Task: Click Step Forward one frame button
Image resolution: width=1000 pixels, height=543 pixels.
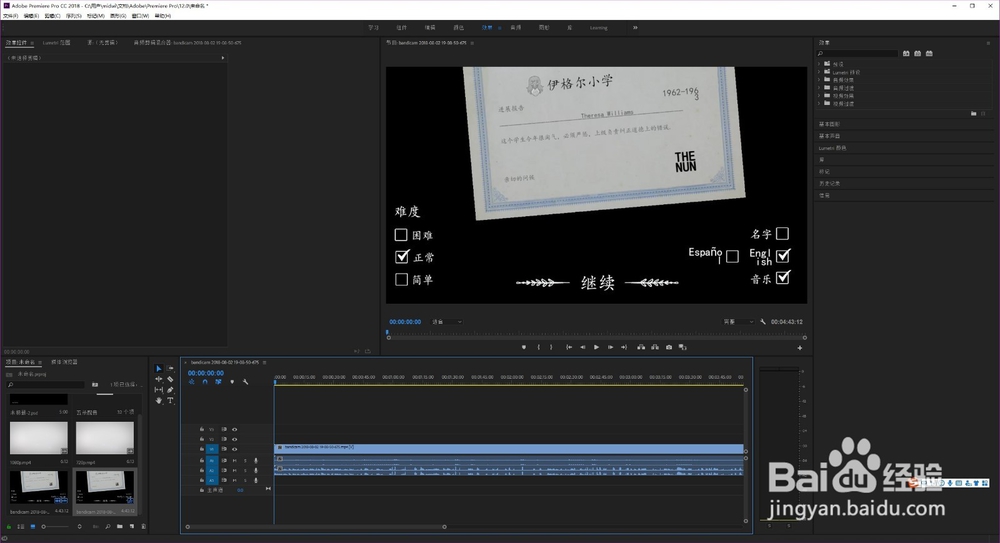Action: (610, 347)
